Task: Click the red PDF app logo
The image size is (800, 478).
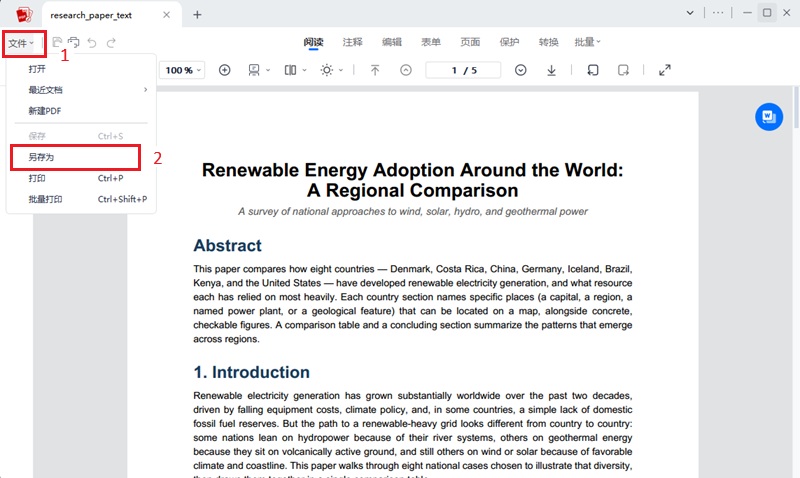Action: tap(23, 15)
